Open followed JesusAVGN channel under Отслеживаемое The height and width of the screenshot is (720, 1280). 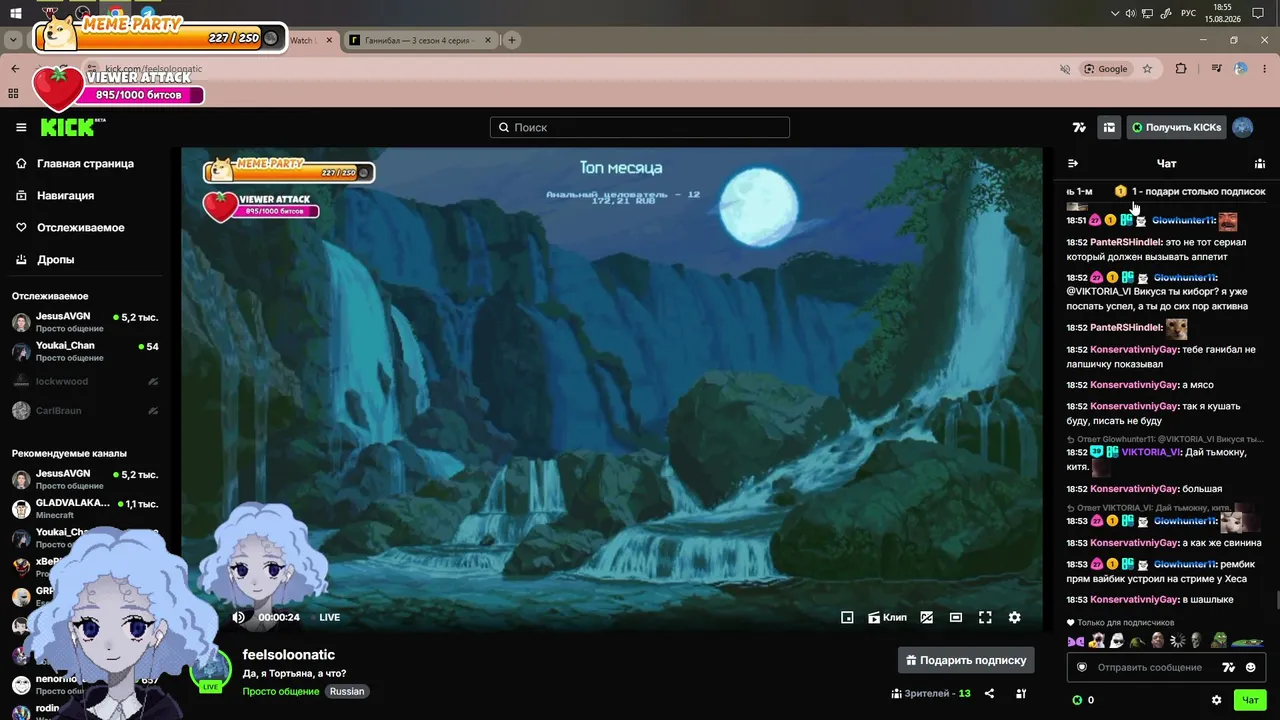click(x=85, y=322)
